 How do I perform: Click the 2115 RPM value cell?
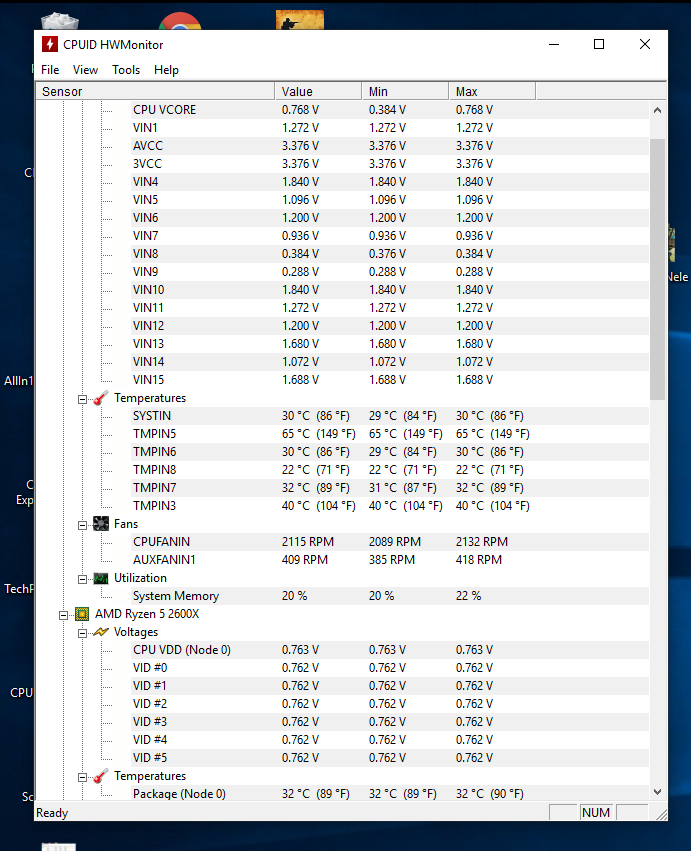click(x=308, y=542)
